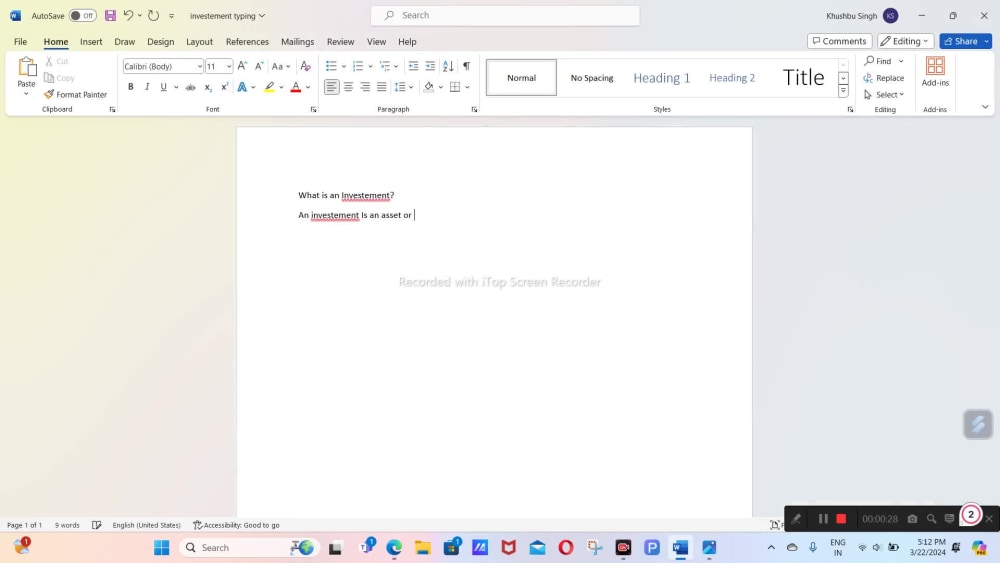This screenshot has height=563, width=1000.
Task: Open the File menu
Action: (20, 41)
